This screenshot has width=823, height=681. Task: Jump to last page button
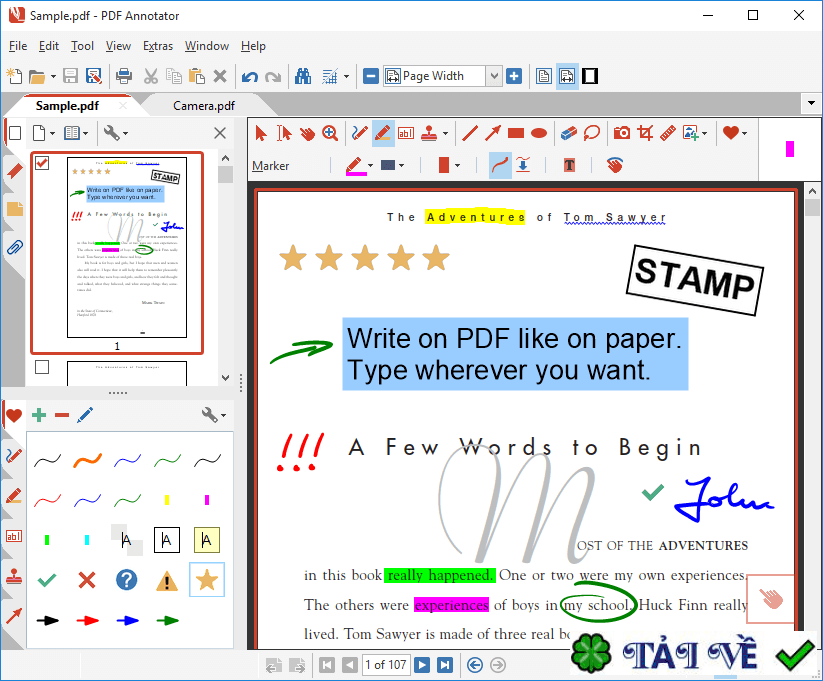tap(445, 665)
